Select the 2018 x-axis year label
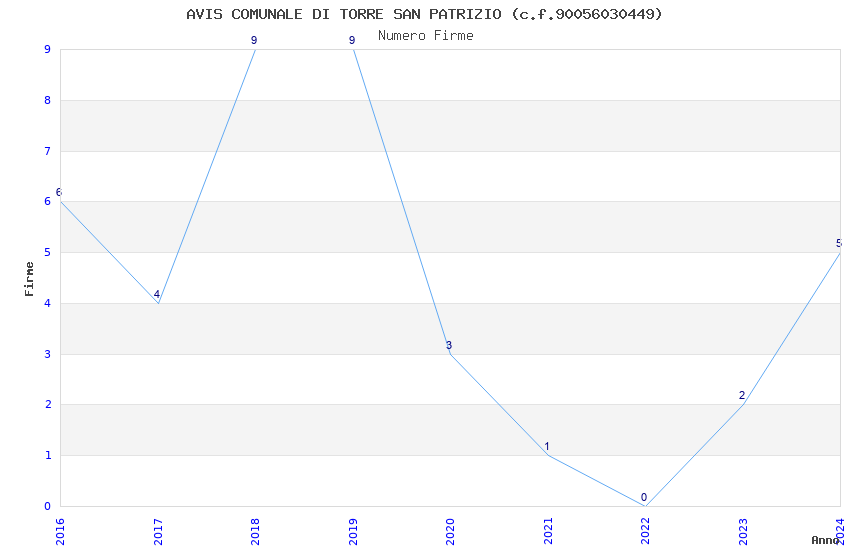The image size is (850, 550). click(255, 532)
